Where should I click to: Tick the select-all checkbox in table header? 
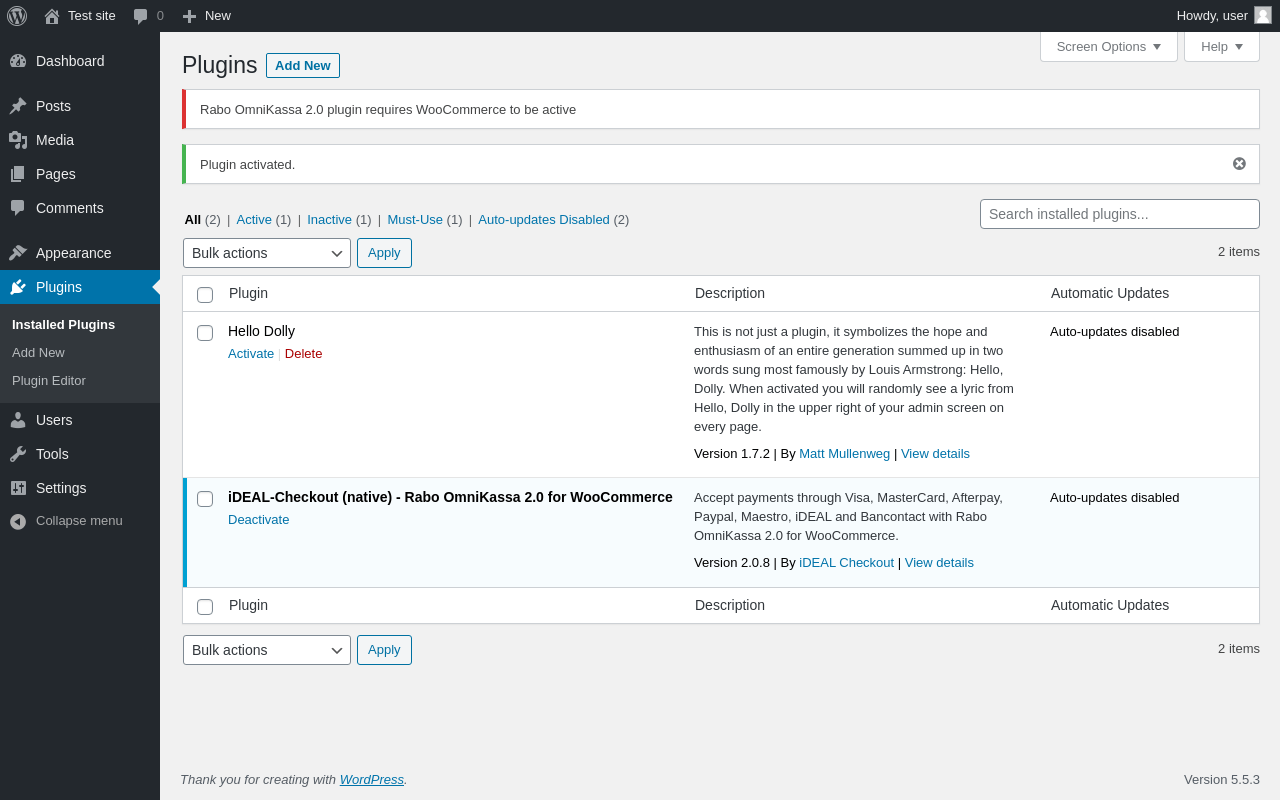205,295
